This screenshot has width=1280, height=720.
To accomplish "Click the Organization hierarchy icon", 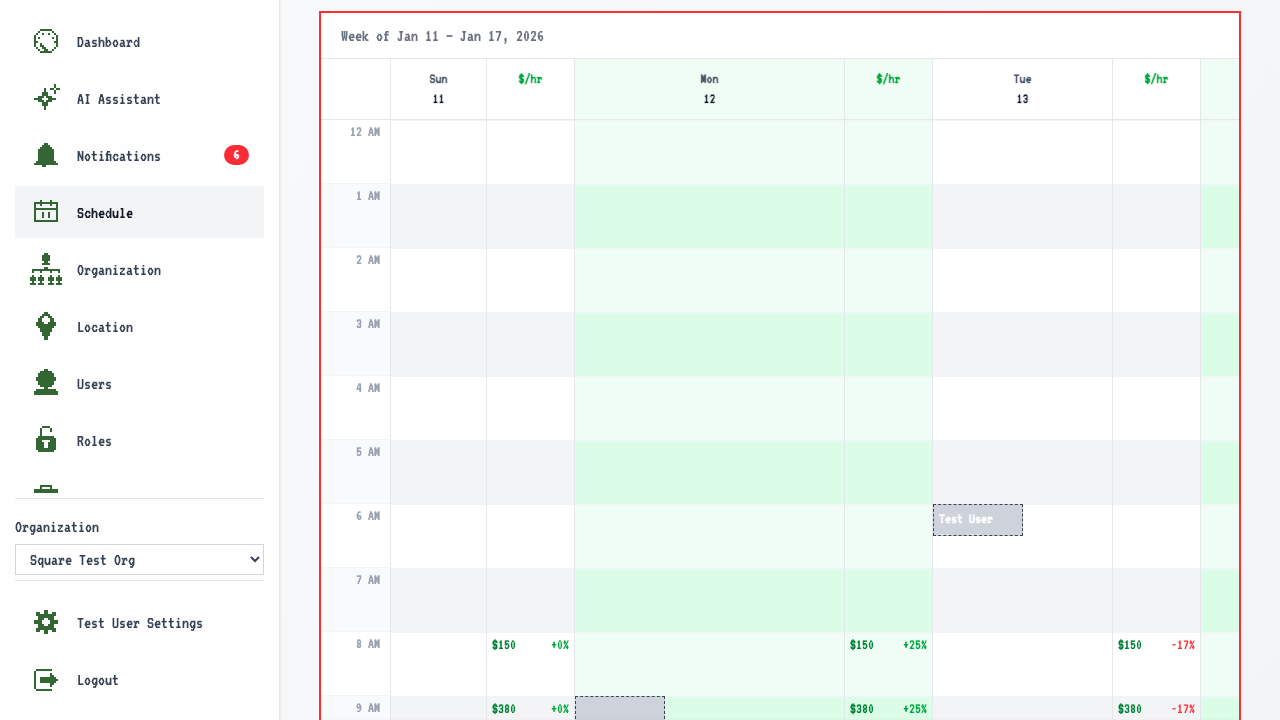I will pos(46,269).
